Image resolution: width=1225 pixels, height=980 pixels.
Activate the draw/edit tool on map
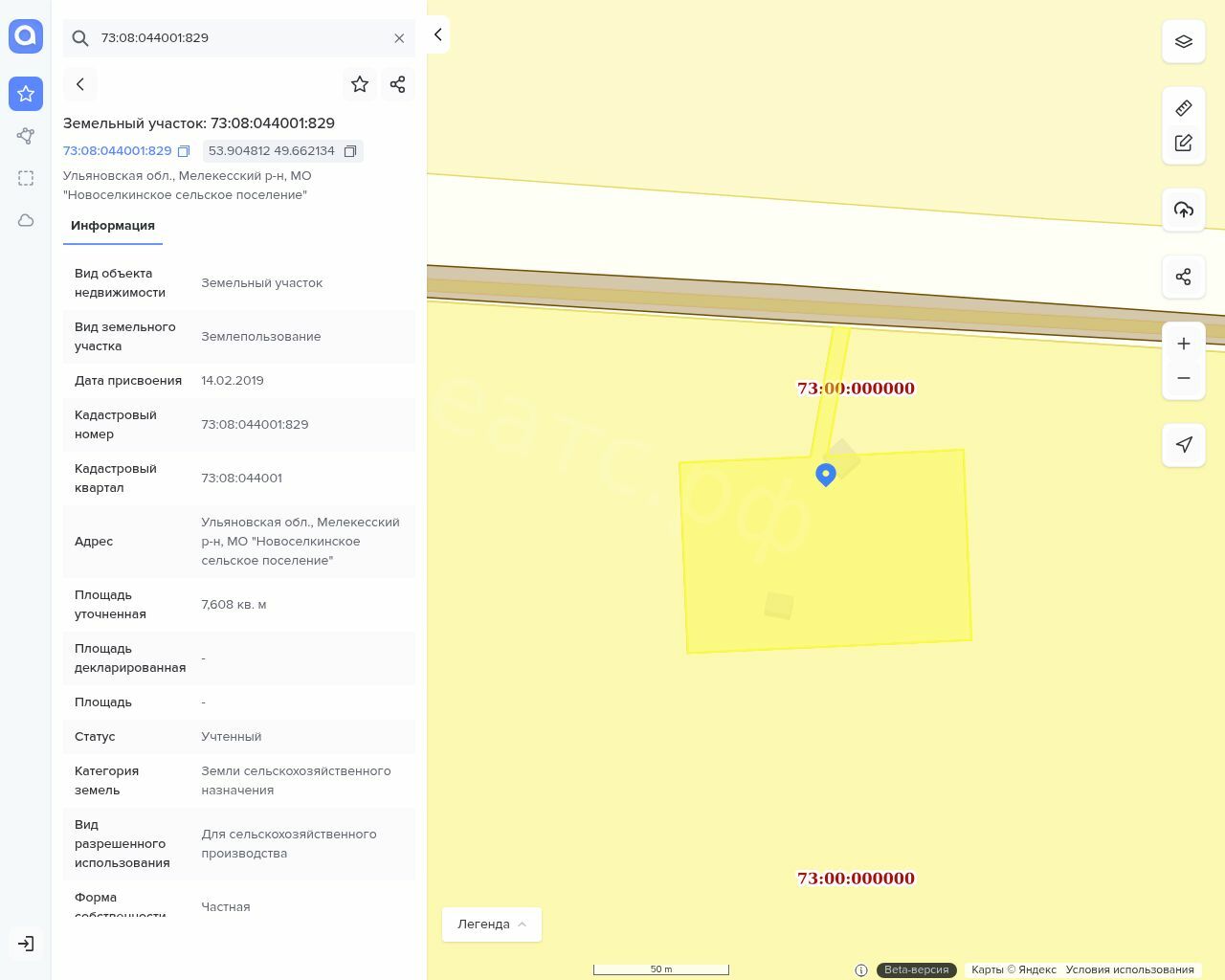tap(1183, 143)
